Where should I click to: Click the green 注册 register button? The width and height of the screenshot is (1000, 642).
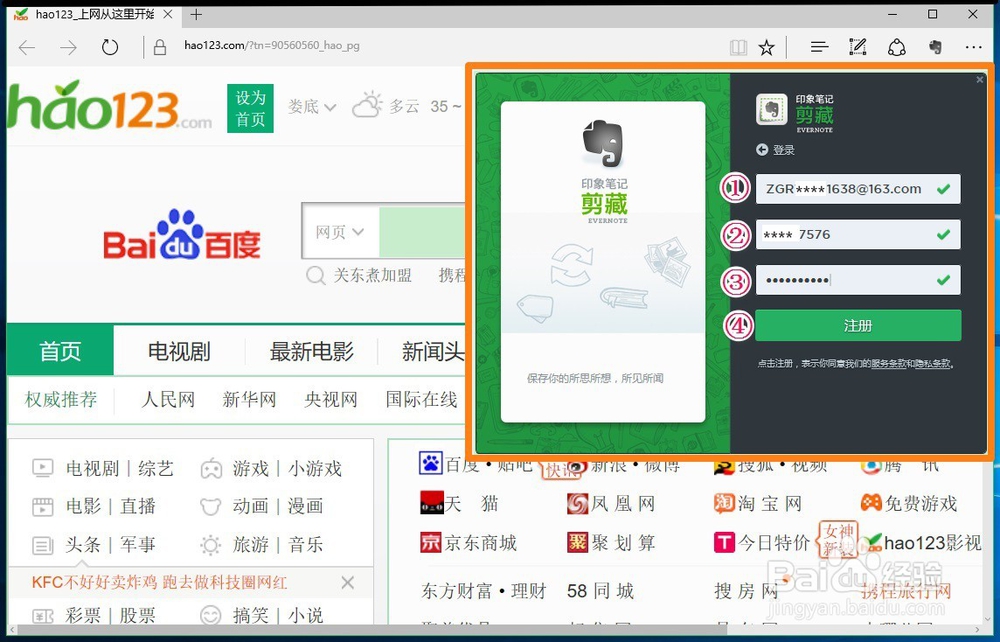(x=858, y=326)
